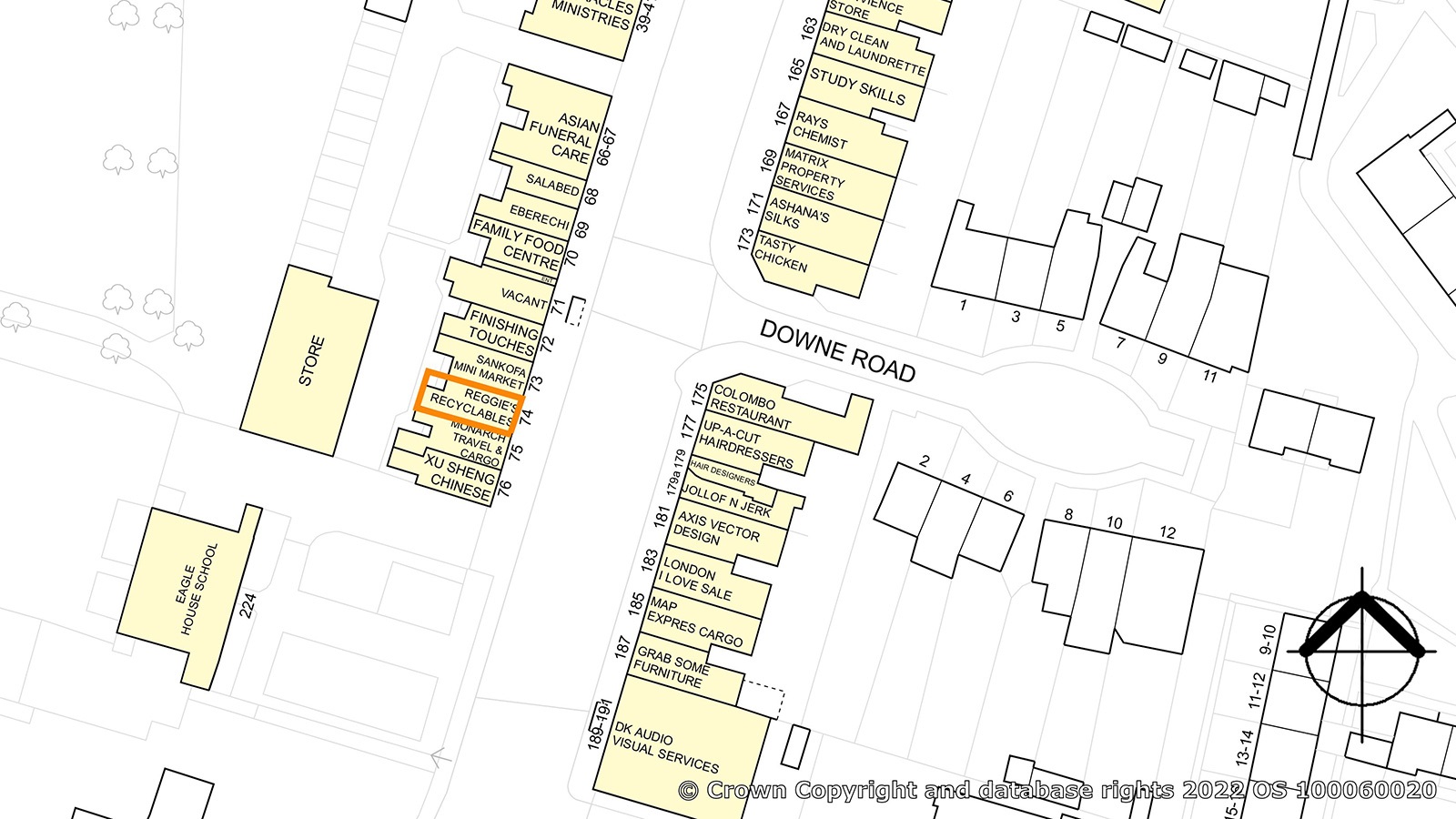Click the Downe Road street label
Screen dimensions: 1456x819
(x=837, y=351)
